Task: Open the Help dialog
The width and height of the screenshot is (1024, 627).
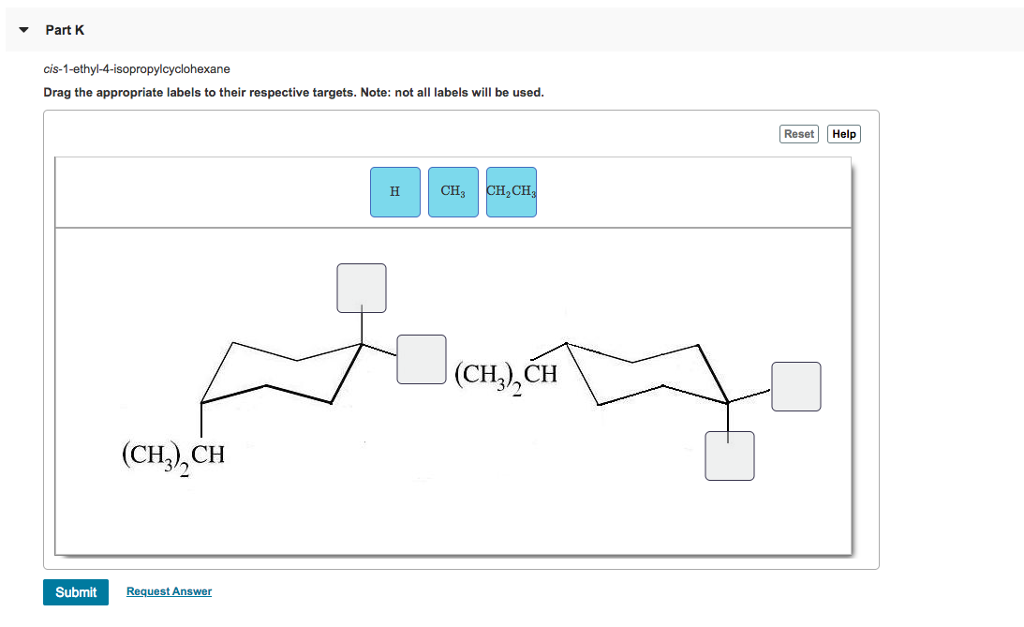Action: [x=843, y=133]
